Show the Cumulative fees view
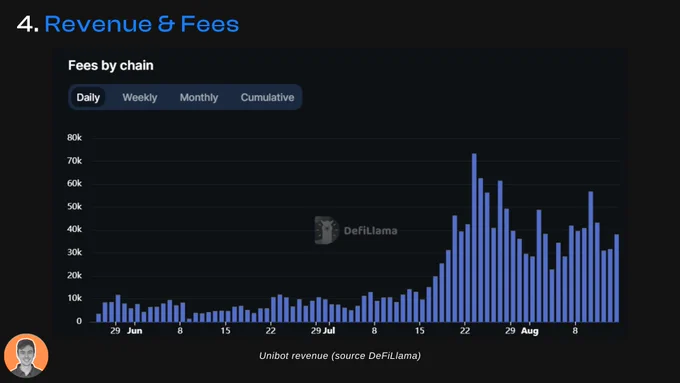680x383 pixels. pos(267,97)
